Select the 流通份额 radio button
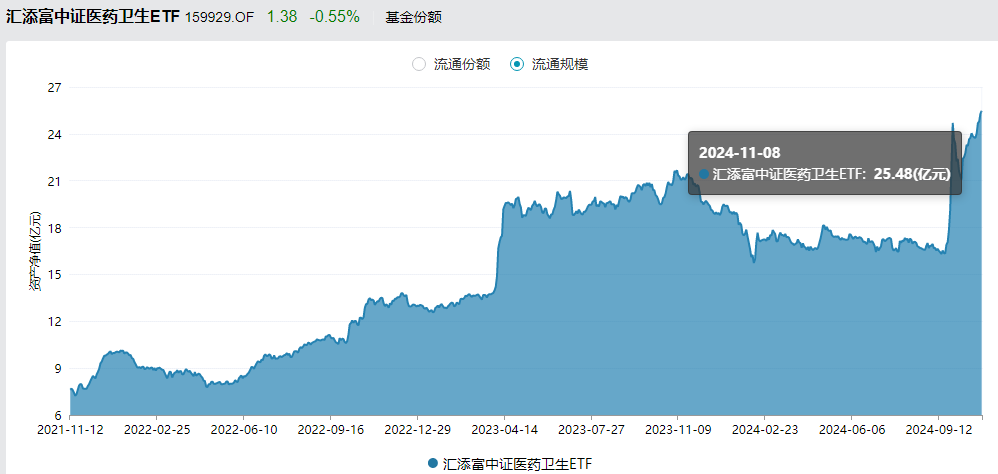Image resolution: width=998 pixels, height=474 pixels. 419,64
